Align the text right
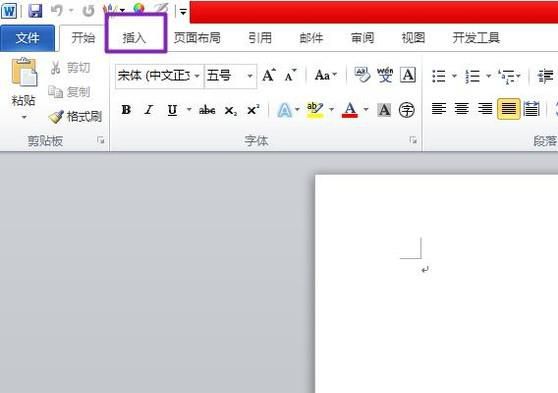558x393 pixels. [485, 109]
